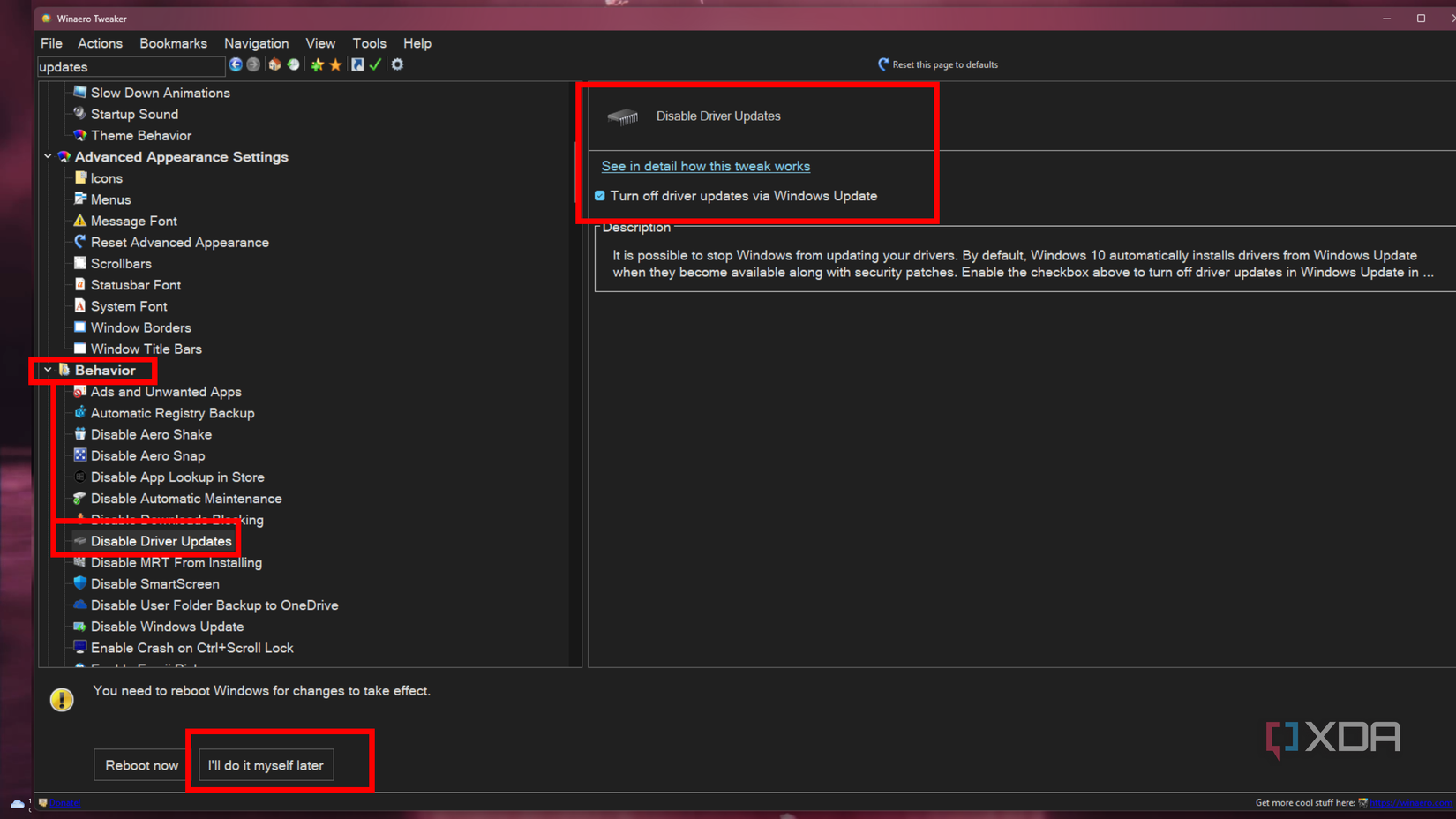
Task: Open the See in detail how this tweak works link
Action: click(x=705, y=166)
